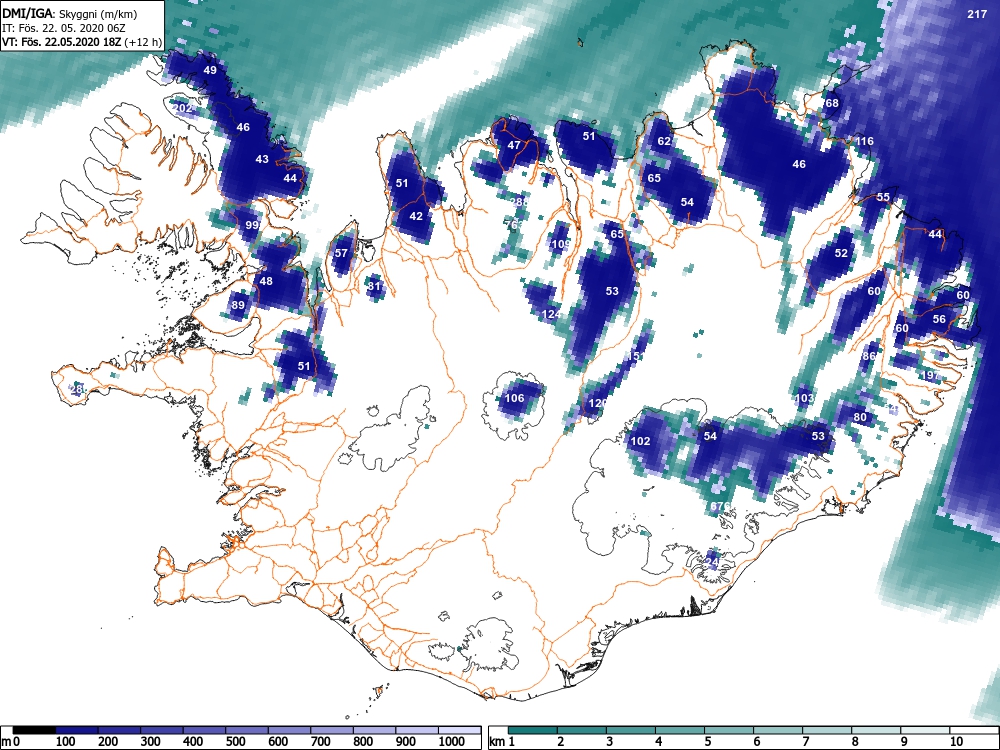Click the visibility value 109
This screenshot has height=750, width=1000.
point(561,244)
